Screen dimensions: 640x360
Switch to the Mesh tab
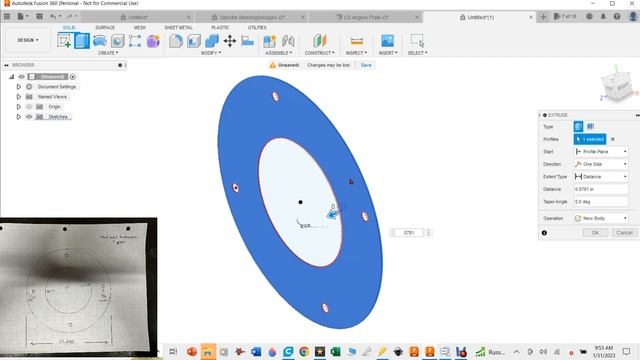(140, 27)
